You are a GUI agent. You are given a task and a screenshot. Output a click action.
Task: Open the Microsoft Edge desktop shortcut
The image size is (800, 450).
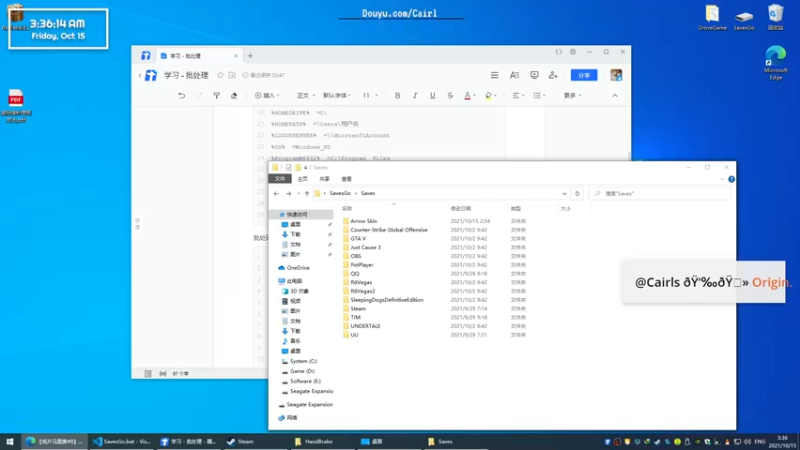[x=776, y=63]
